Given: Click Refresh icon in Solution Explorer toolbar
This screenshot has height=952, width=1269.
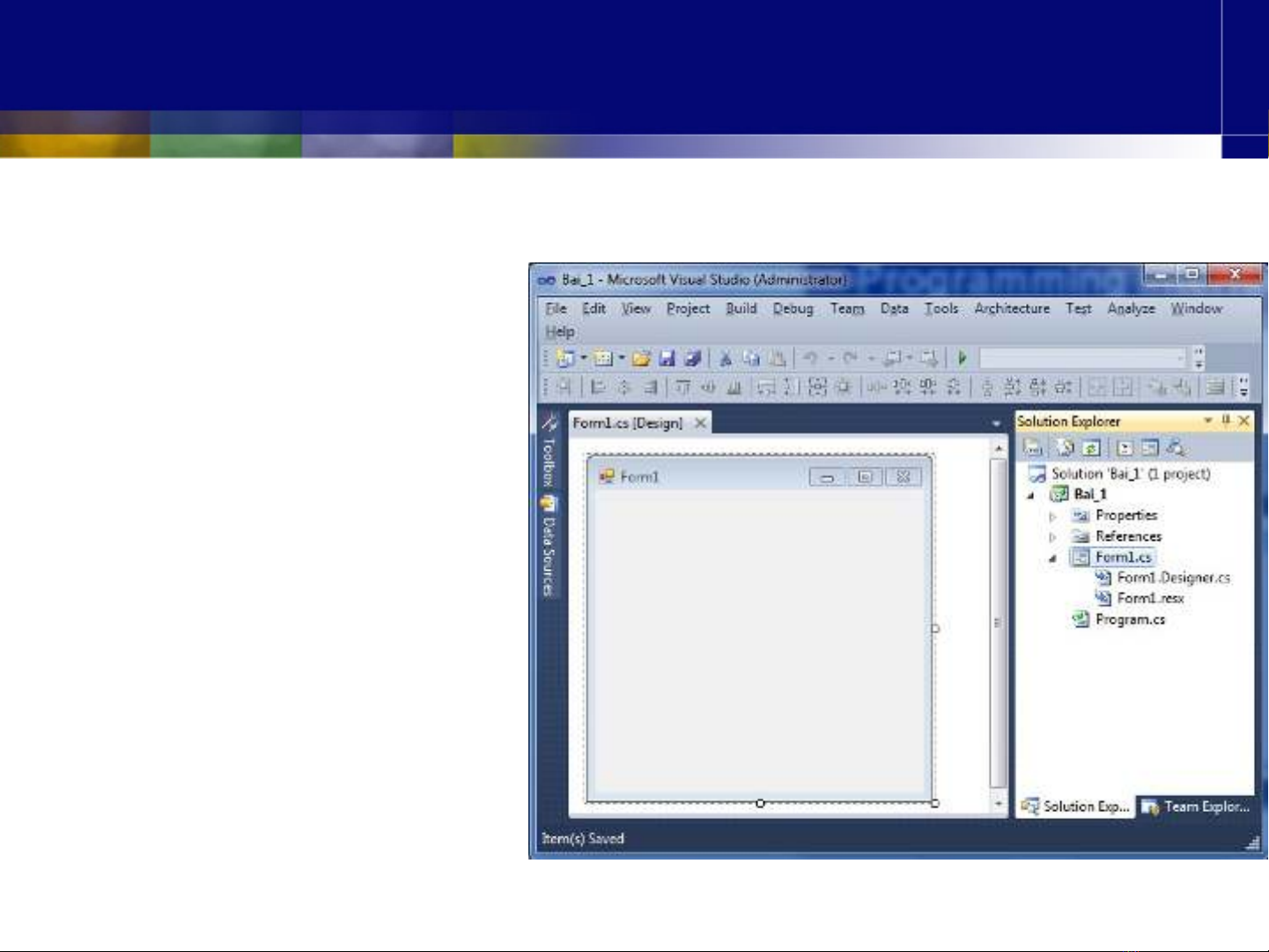Looking at the screenshot, I should [1090, 448].
